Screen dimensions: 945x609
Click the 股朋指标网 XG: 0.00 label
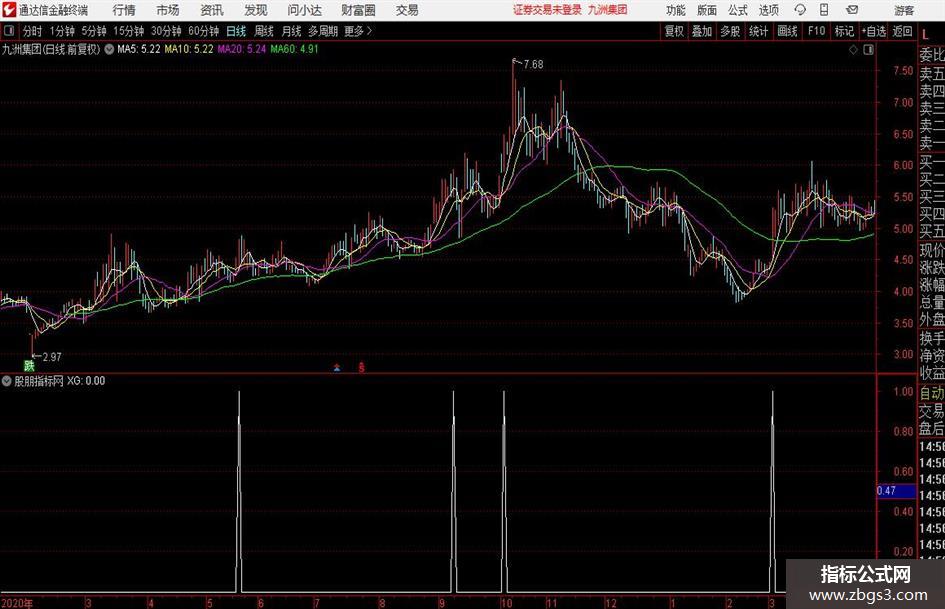(x=60, y=381)
